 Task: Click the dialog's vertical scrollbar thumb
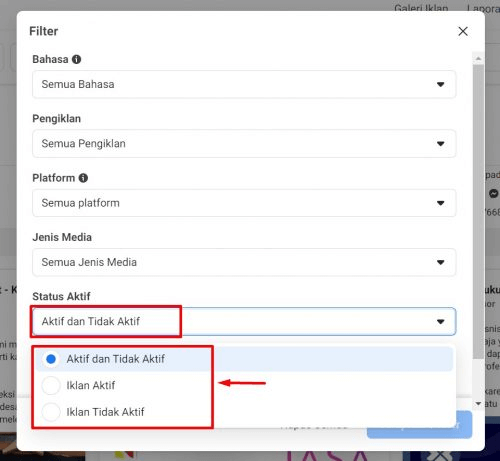[x=478, y=212]
